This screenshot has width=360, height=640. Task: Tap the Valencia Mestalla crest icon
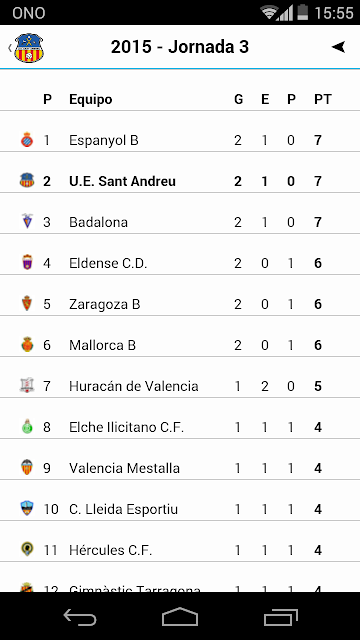coord(27,468)
